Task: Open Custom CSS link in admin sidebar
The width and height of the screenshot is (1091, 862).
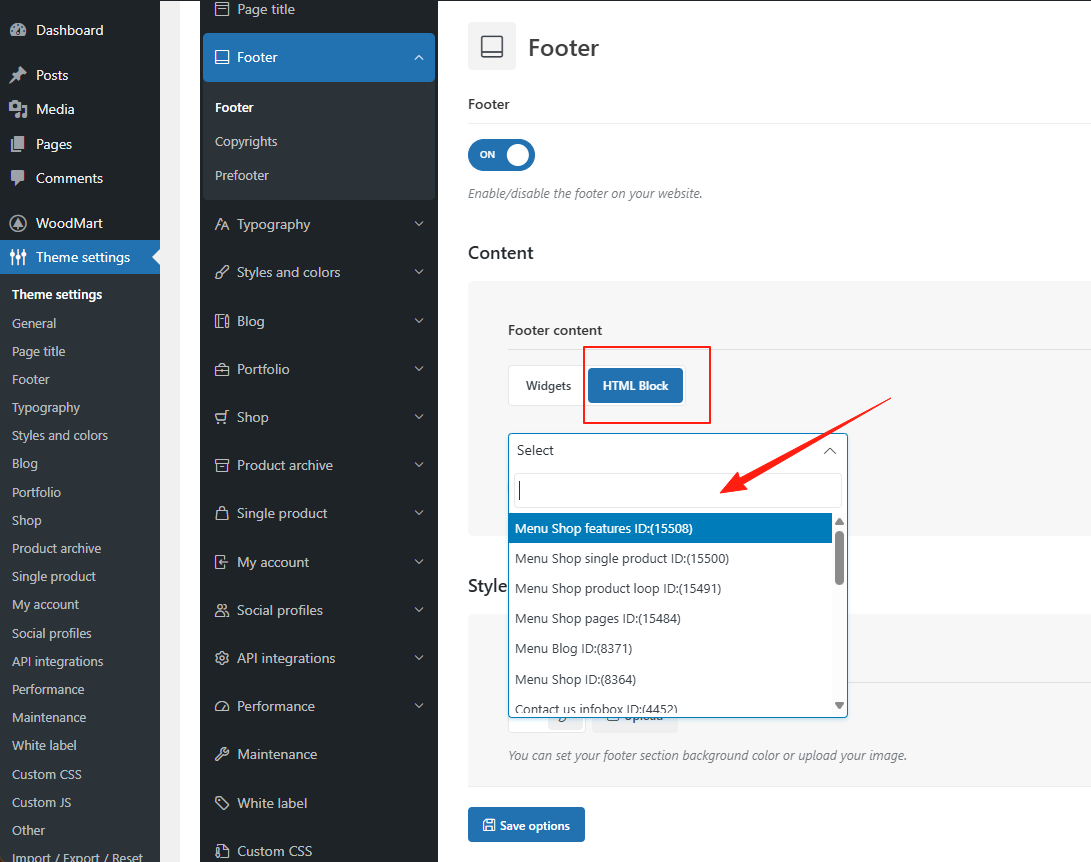Action: [47, 774]
